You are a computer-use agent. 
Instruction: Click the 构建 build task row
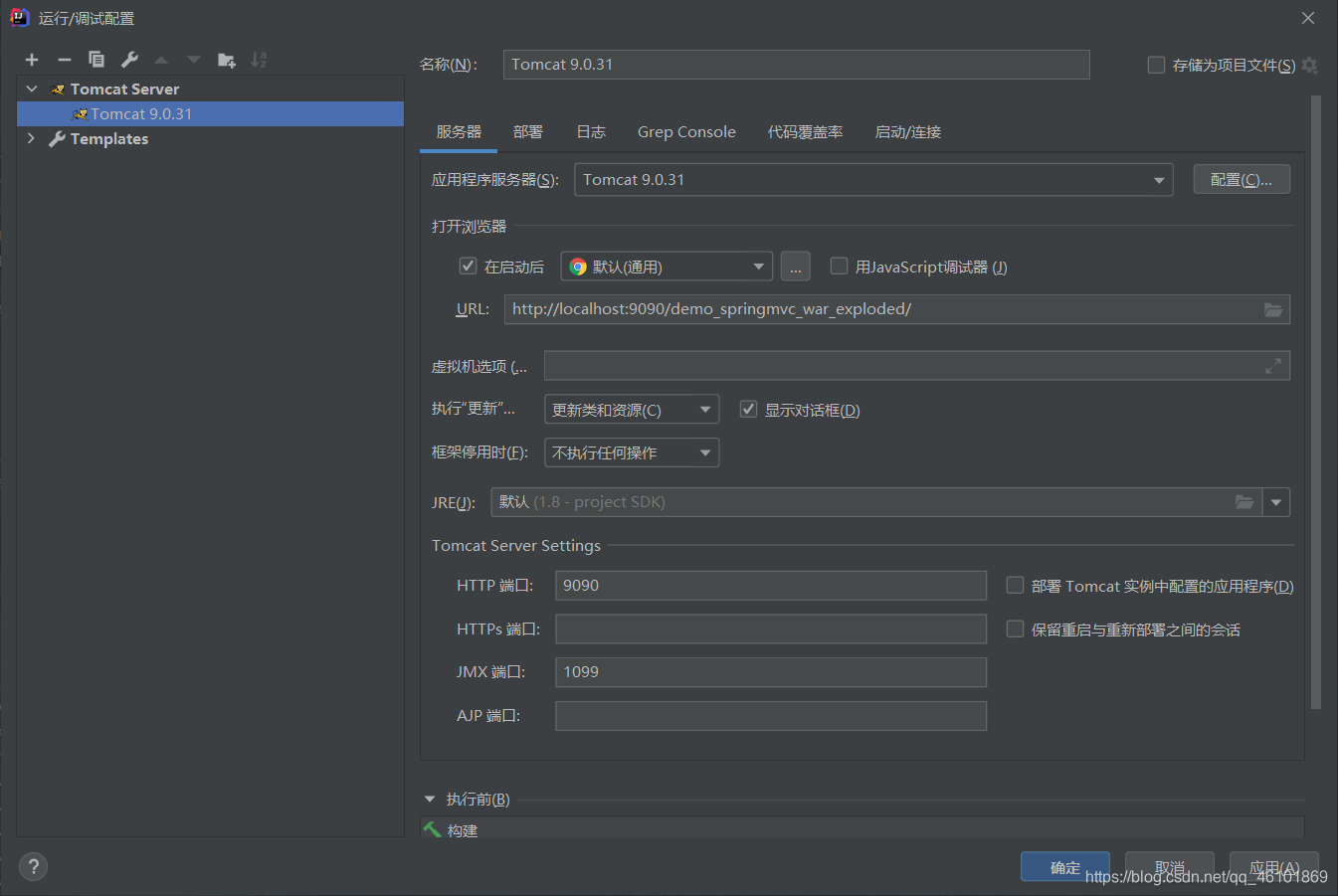point(861,829)
